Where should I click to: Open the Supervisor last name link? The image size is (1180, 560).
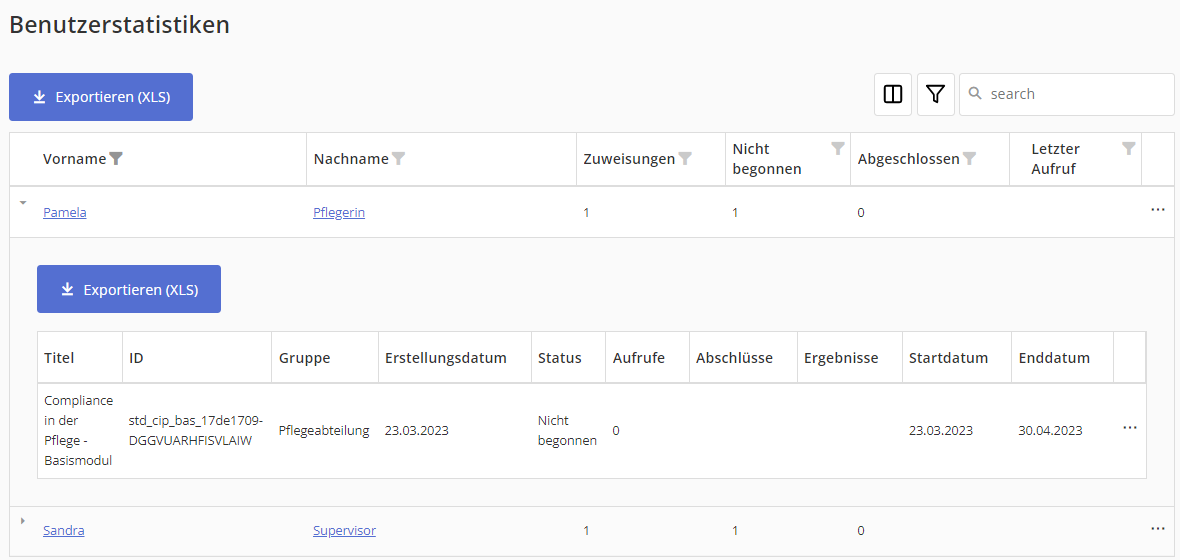point(344,530)
